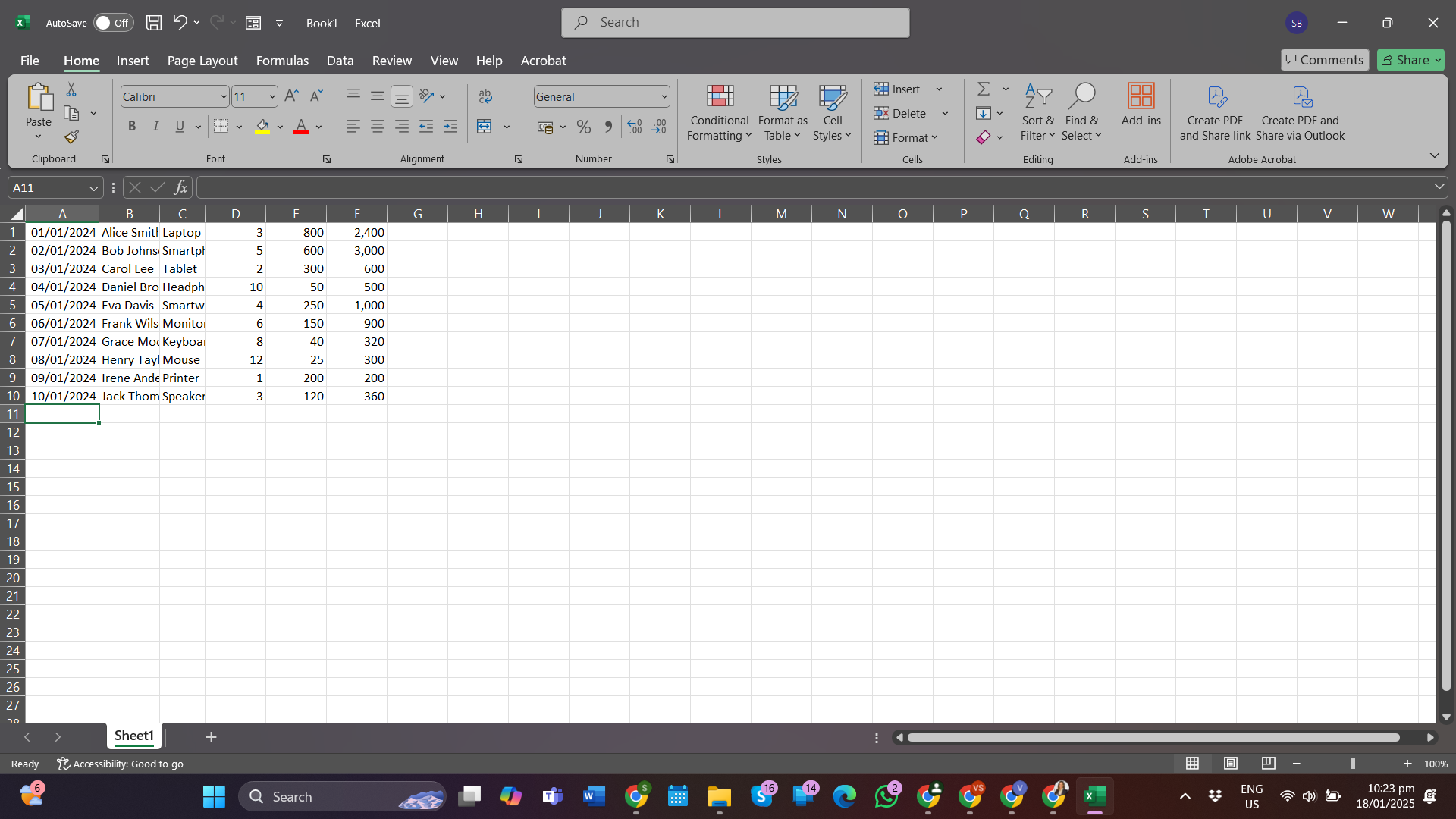1456x819 pixels.
Task: Expand the Name Box dropdown arrow
Action: click(x=93, y=187)
